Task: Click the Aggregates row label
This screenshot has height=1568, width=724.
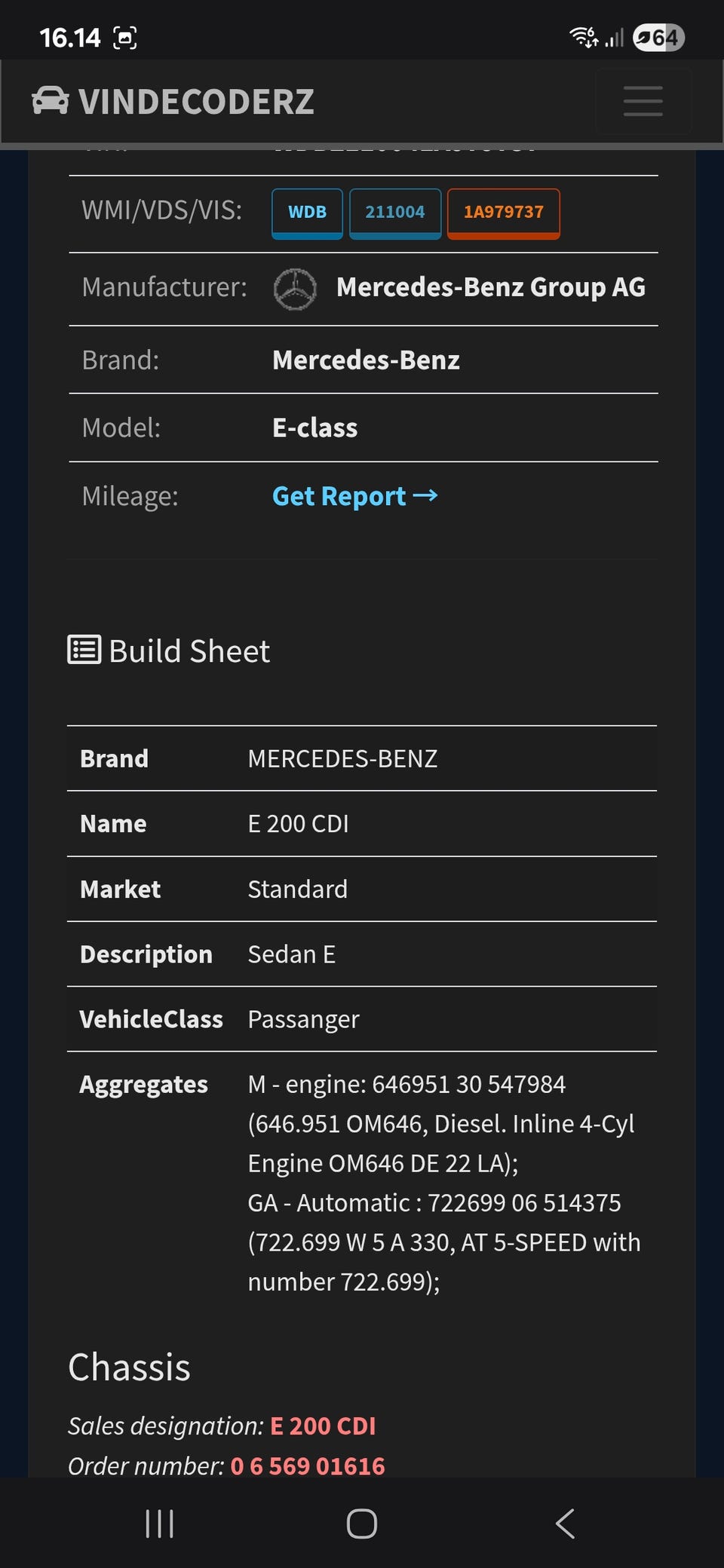Action: (x=143, y=1084)
